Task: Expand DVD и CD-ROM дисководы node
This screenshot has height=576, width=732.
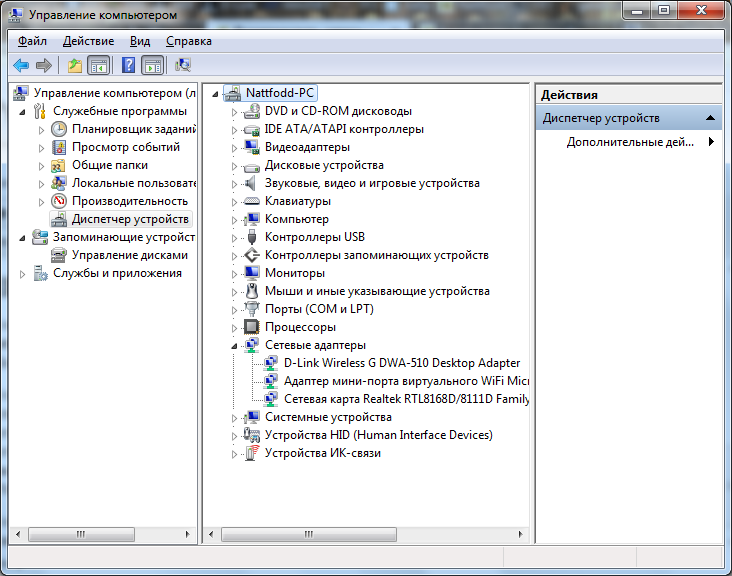Action: (x=236, y=112)
